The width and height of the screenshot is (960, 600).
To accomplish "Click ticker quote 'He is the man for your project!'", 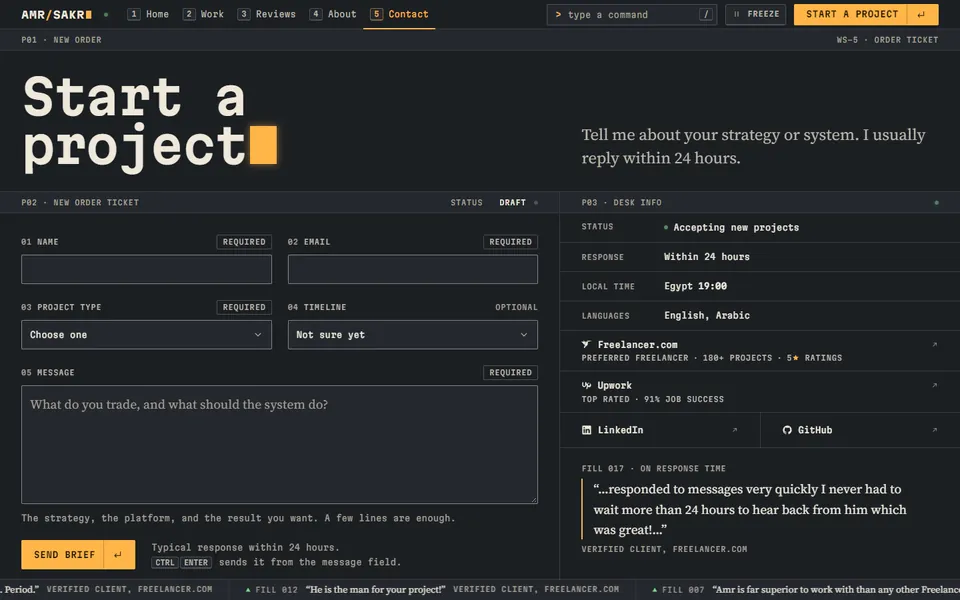I will pyautogui.click(x=375, y=590).
